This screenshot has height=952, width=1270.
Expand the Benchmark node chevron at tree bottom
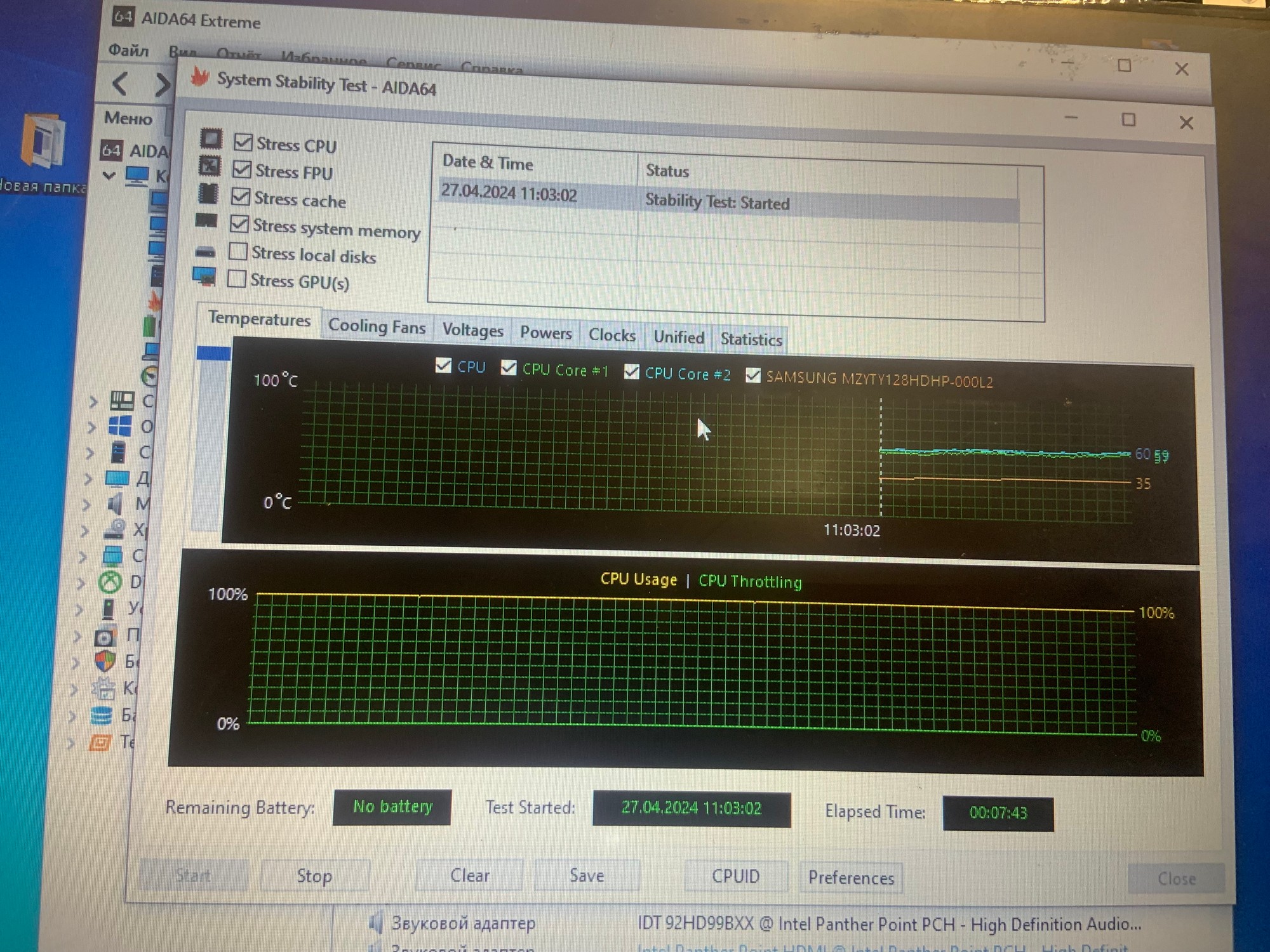(71, 742)
